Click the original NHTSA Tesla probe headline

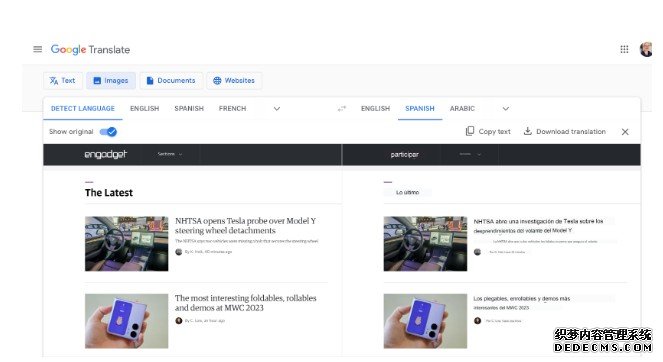[246, 226]
